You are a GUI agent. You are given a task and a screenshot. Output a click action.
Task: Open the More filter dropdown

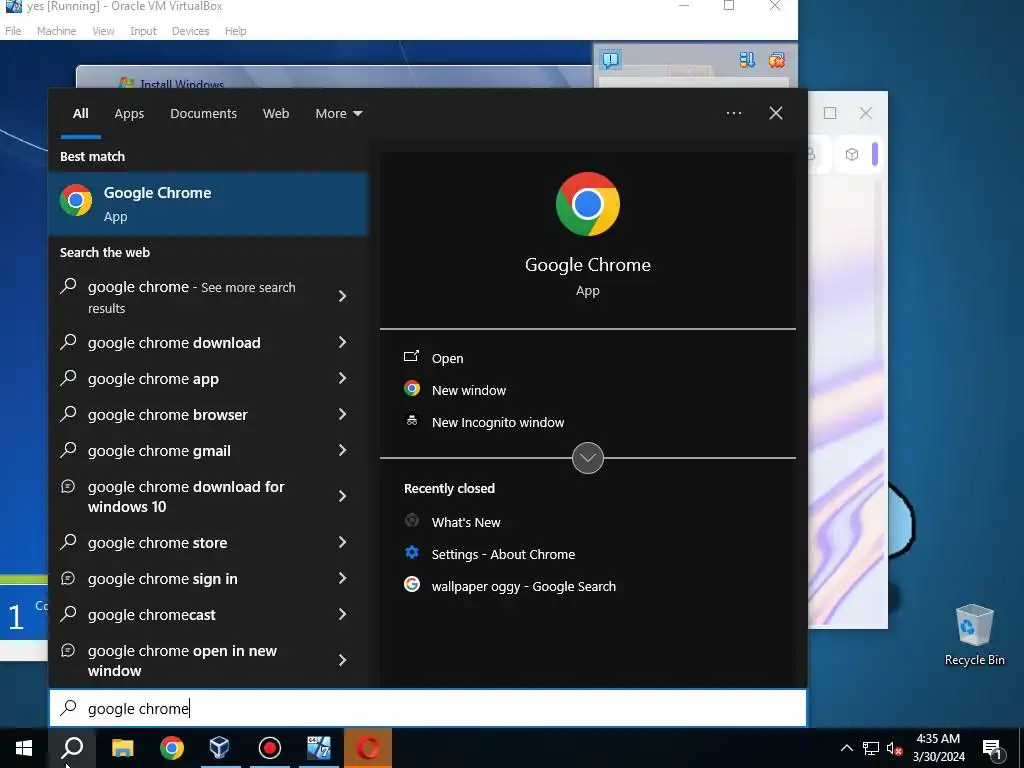pos(338,113)
